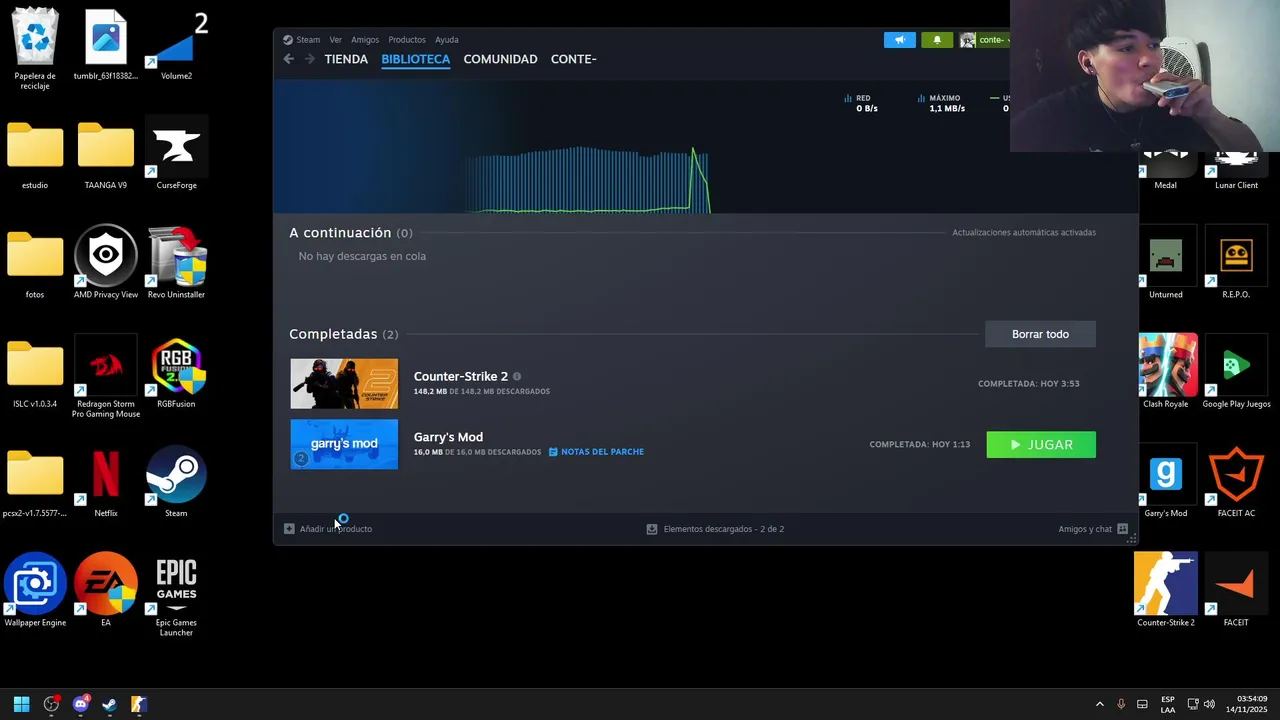Go back in Steam navigation
This screenshot has width=1280, height=720.
click(x=289, y=59)
